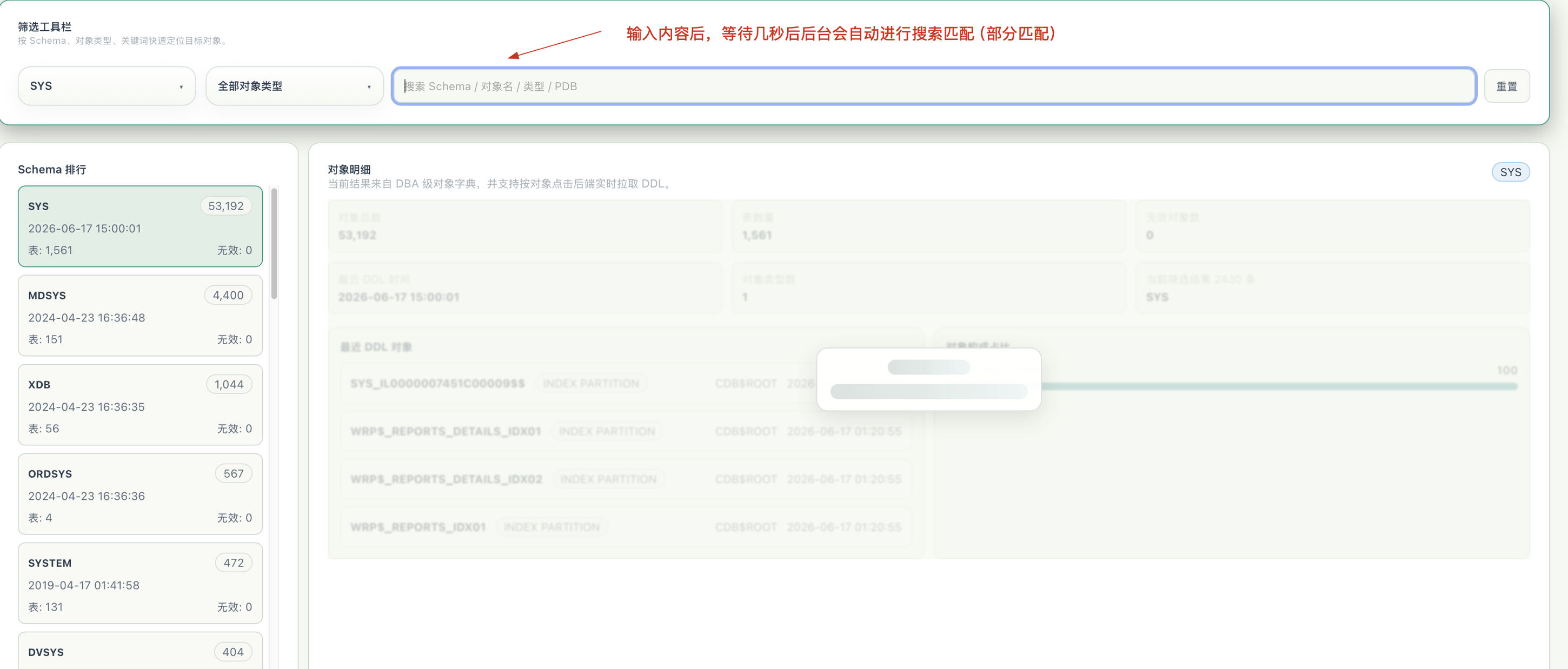Click the 表: 151 text on MDSYS card

45,340
